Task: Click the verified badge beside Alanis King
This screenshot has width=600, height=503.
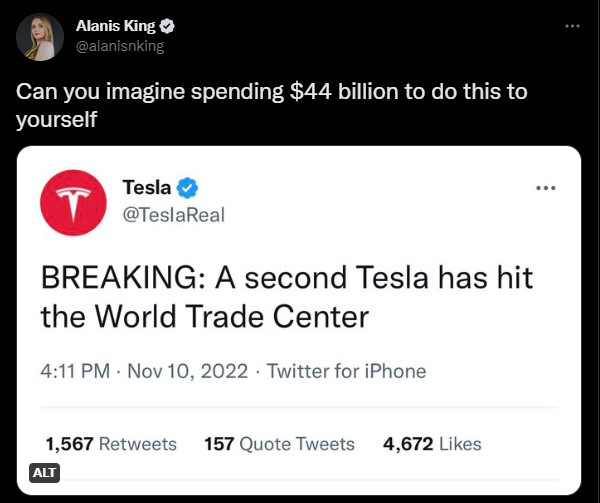Action: [171, 27]
